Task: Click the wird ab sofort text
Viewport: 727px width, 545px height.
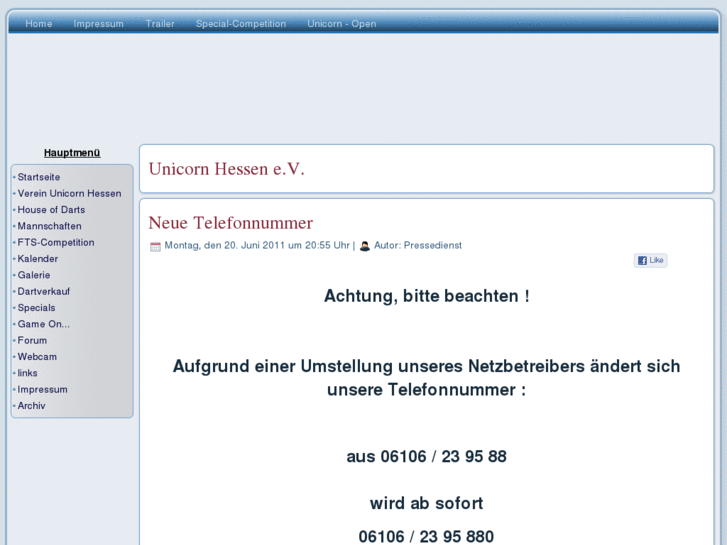Action: click(x=427, y=503)
